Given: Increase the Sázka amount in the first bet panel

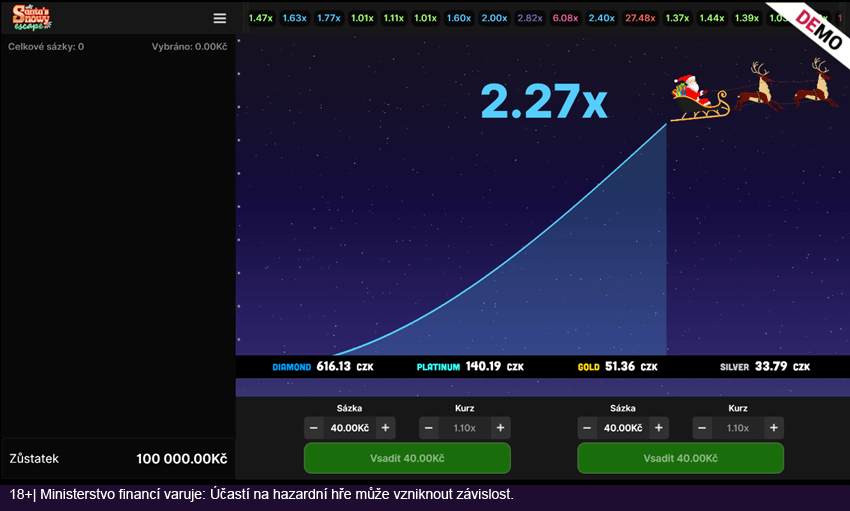Looking at the screenshot, I should 385,428.
